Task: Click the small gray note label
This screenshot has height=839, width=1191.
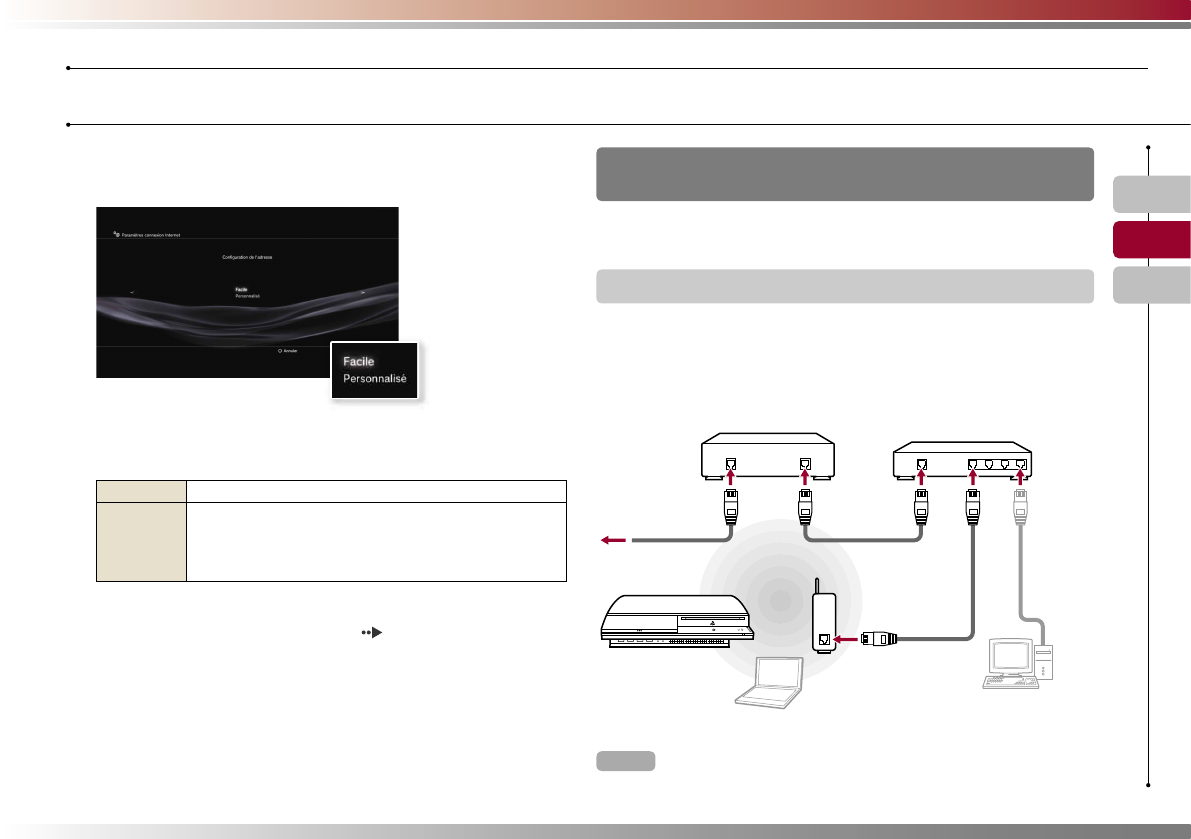Action: click(x=625, y=761)
